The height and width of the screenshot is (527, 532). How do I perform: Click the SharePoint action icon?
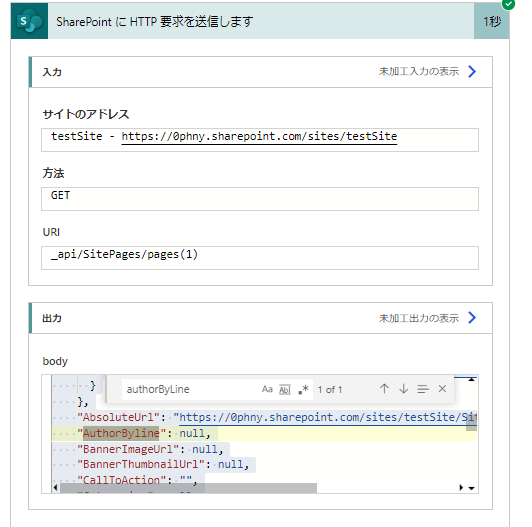tap(30, 21)
